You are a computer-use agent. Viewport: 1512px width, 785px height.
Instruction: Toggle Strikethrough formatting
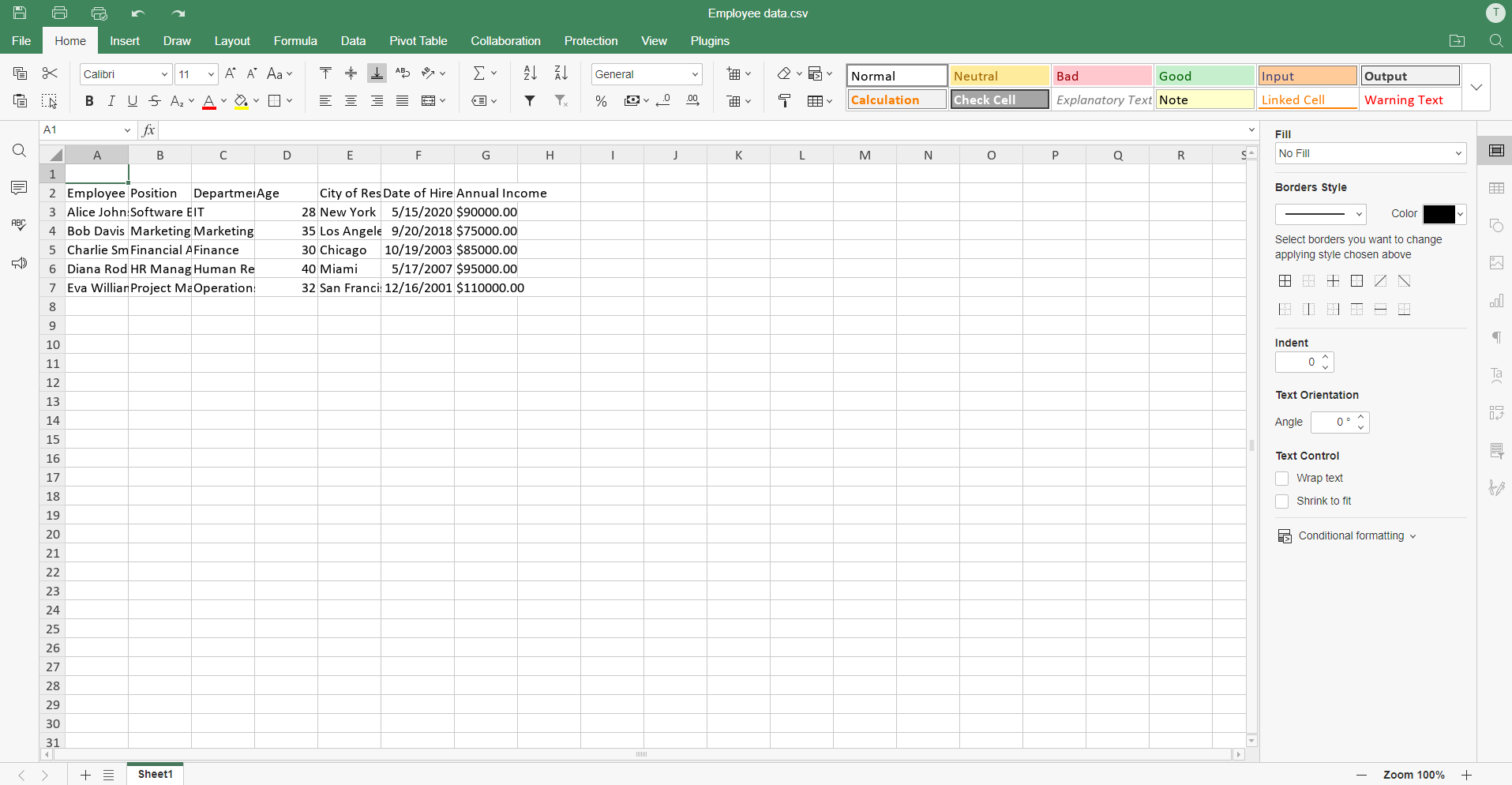(x=155, y=100)
